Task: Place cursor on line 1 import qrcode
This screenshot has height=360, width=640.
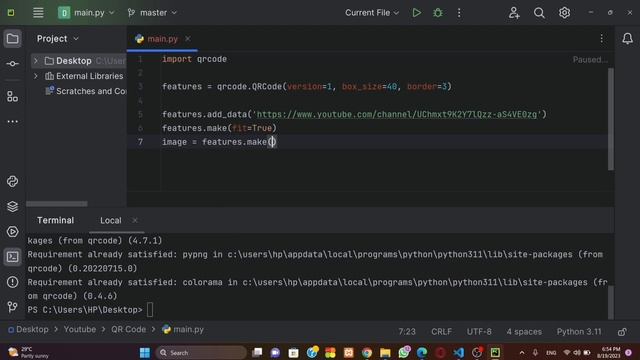Action: click(x=194, y=59)
